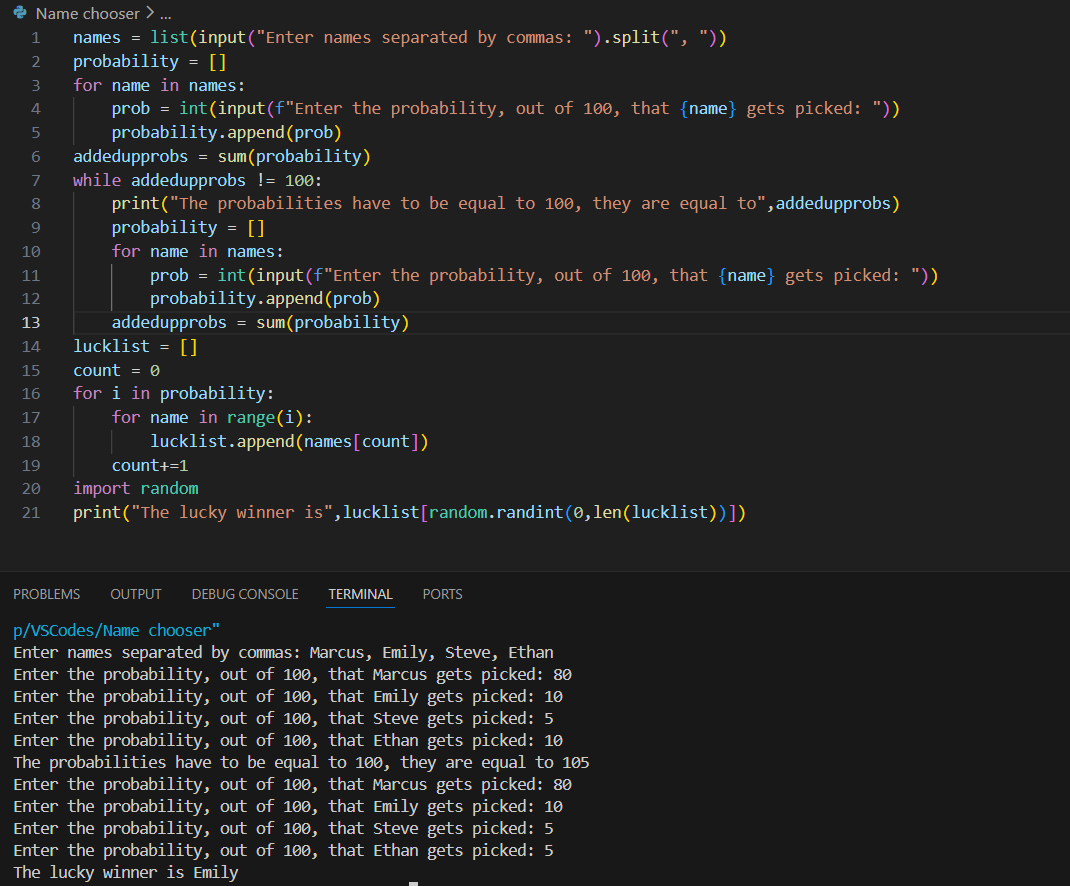This screenshot has height=886, width=1070.
Task: Click 'for i in probability:' text
Action: pyautogui.click(x=173, y=394)
